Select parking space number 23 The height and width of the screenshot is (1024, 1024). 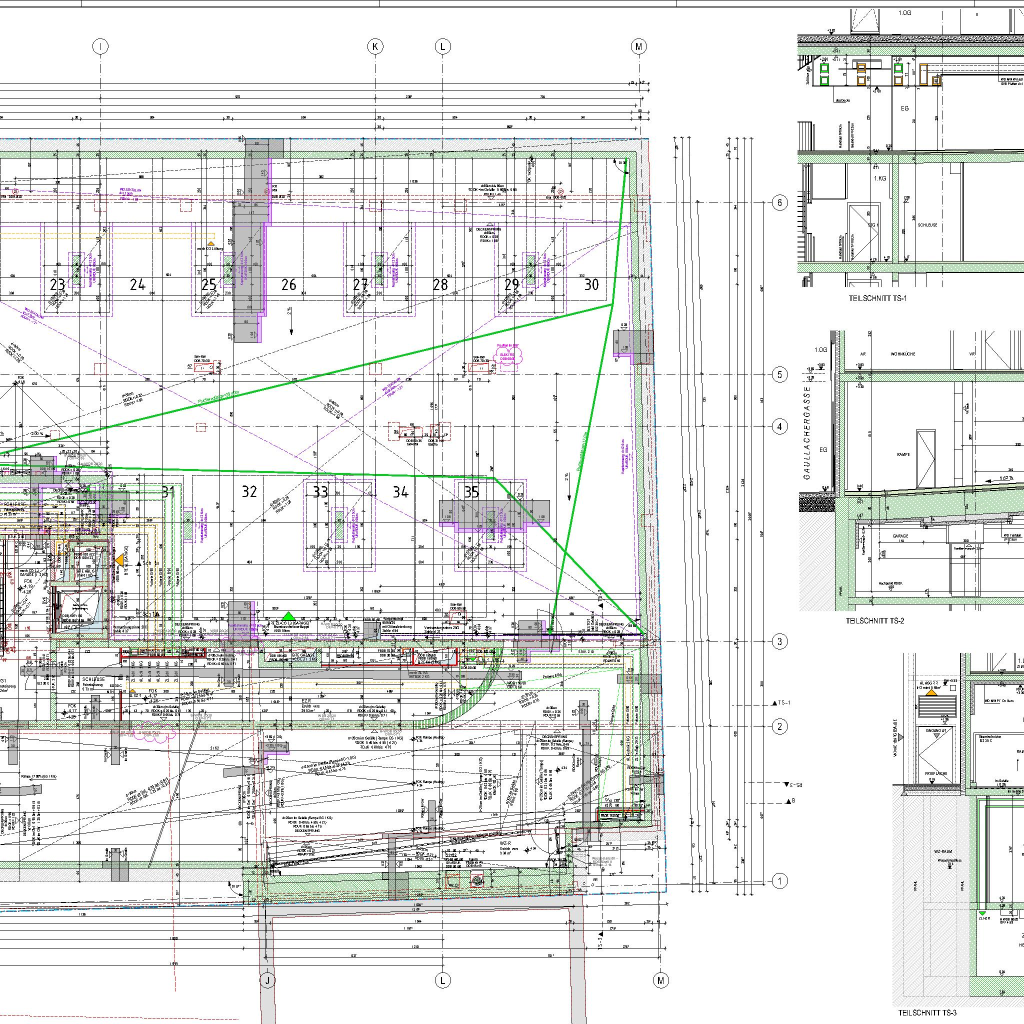57,285
